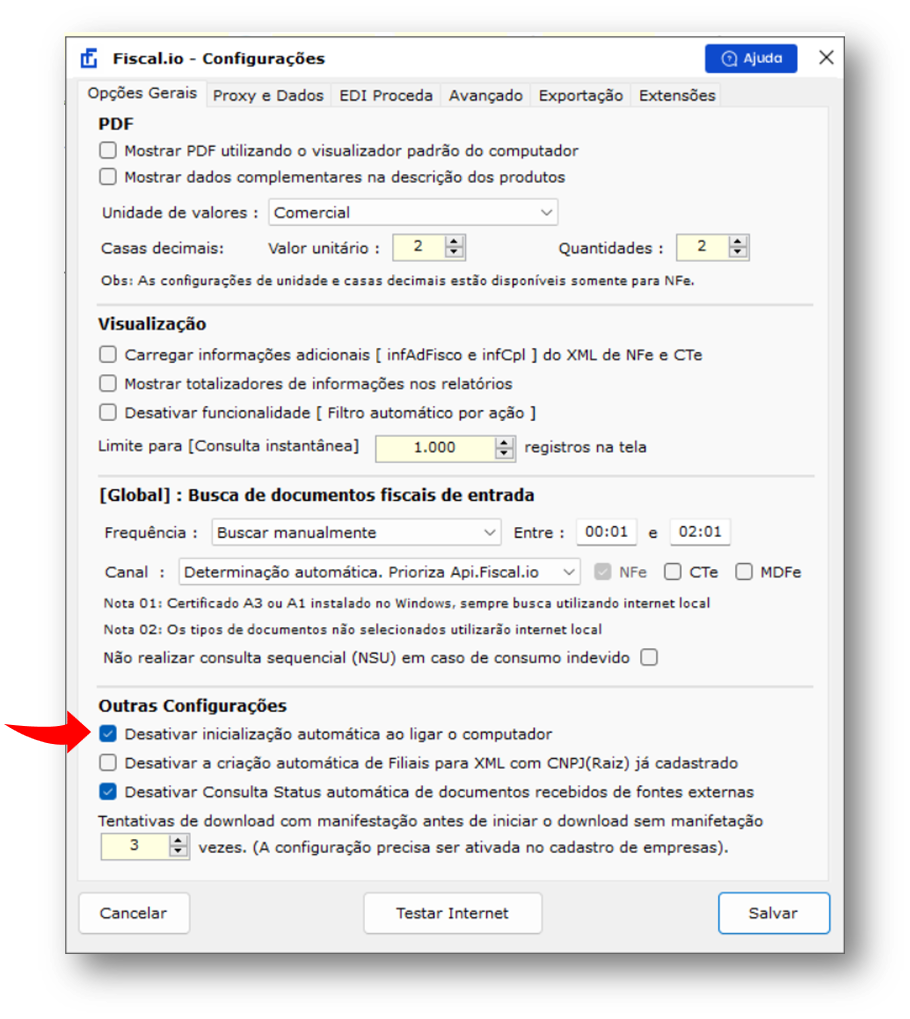Viewport: 910px width, 1019px height.
Task: Close the Configurações dialog window
Action: point(826,58)
